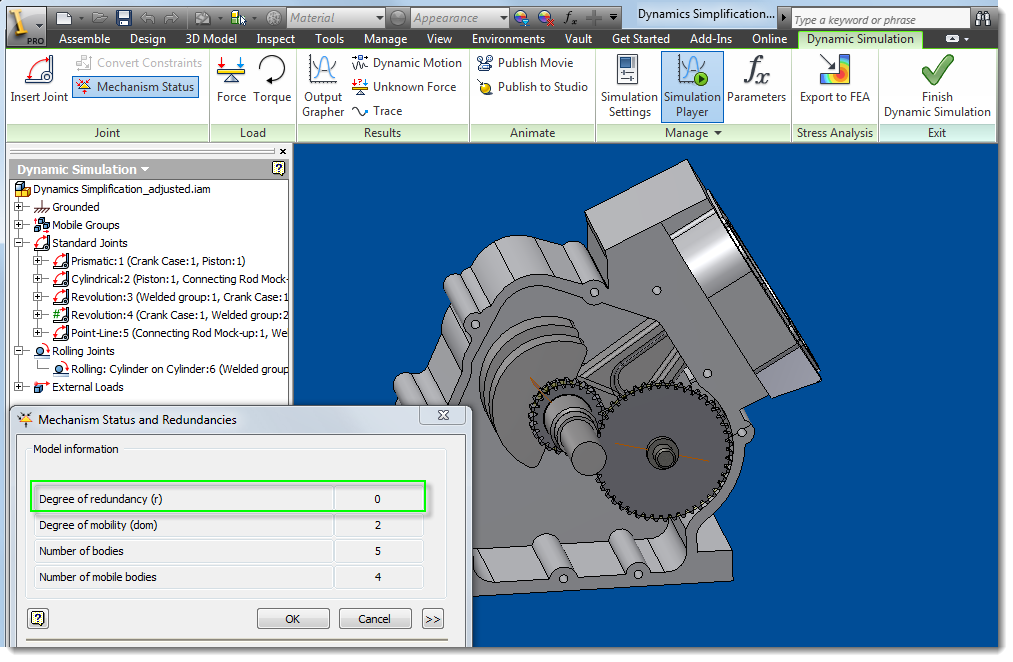This screenshot has height=662, width=1013.
Task: Collapse the Standard Joints node
Action: 19,243
